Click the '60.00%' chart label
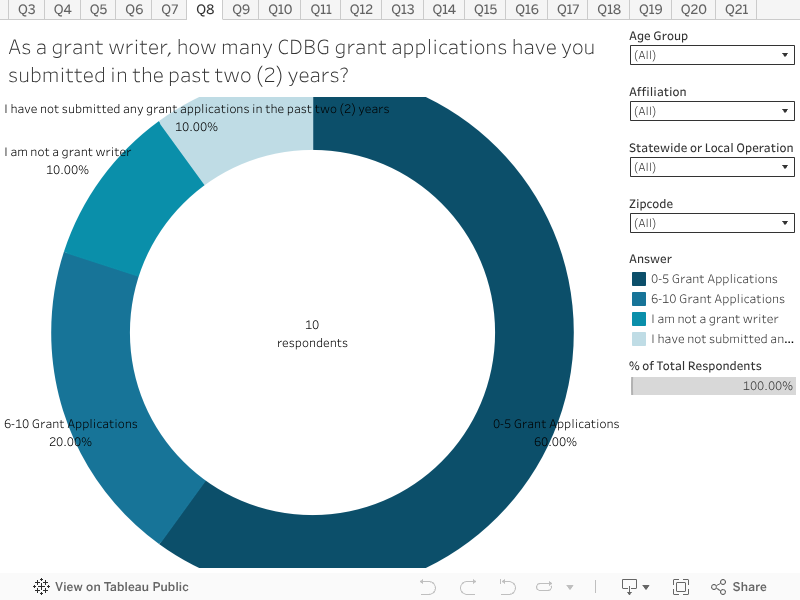800x600 pixels. tap(555, 442)
